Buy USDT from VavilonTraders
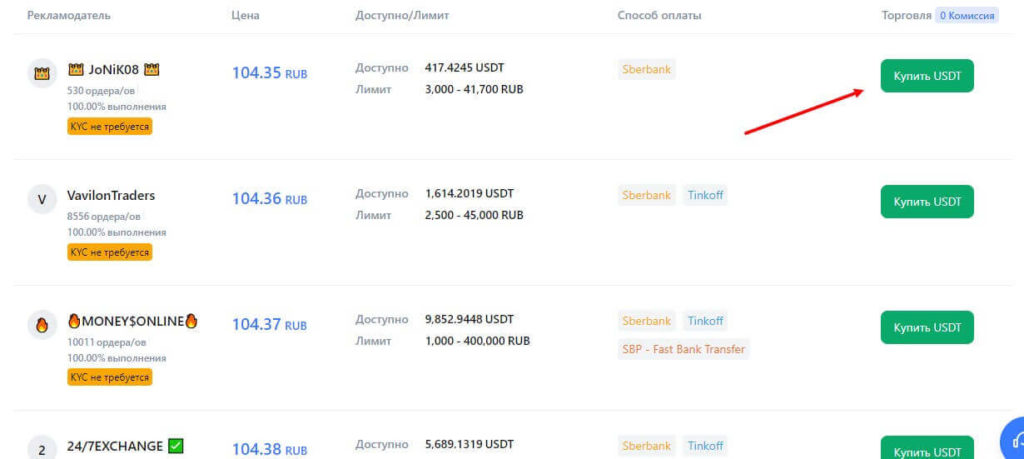 [x=926, y=201]
